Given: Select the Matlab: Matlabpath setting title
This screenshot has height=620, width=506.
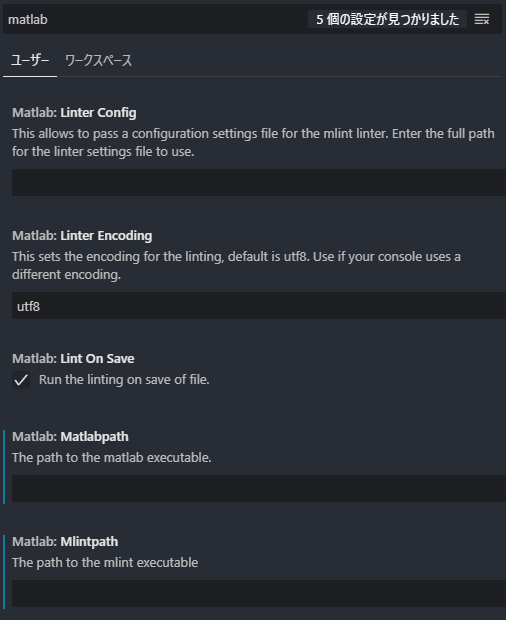Looking at the screenshot, I should [x=70, y=437].
